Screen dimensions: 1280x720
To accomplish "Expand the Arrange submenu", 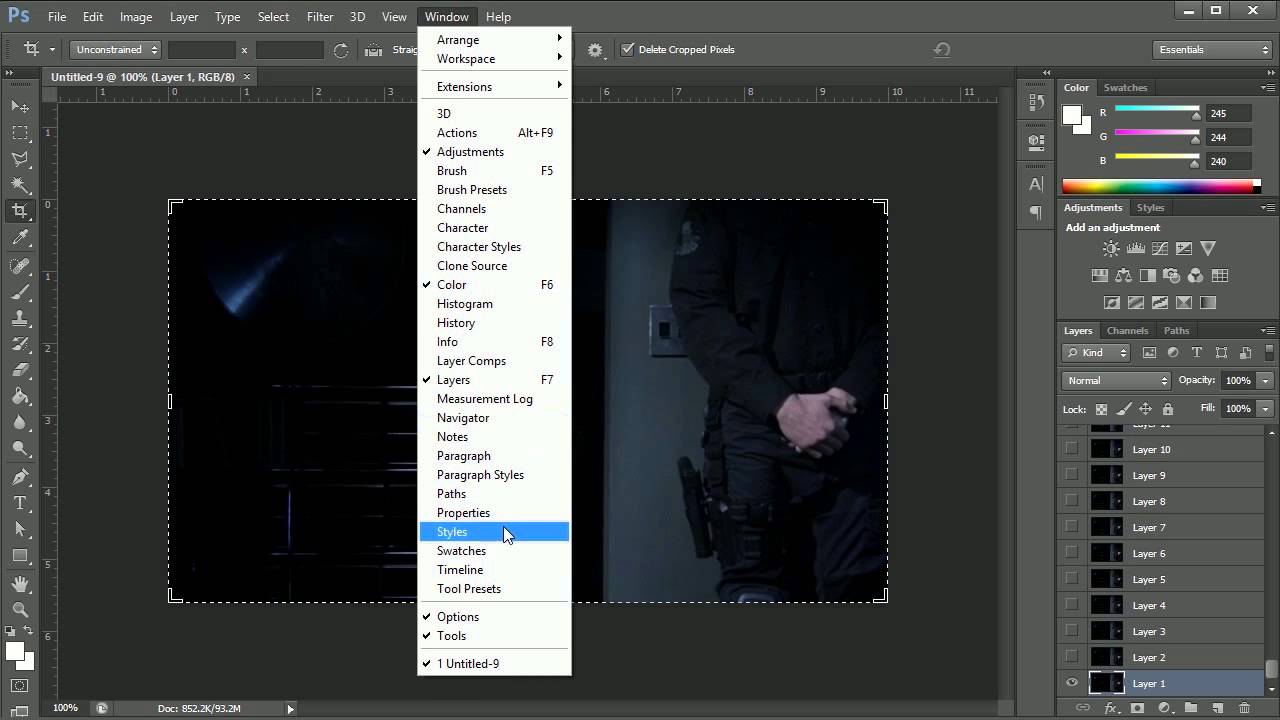I will coord(495,39).
